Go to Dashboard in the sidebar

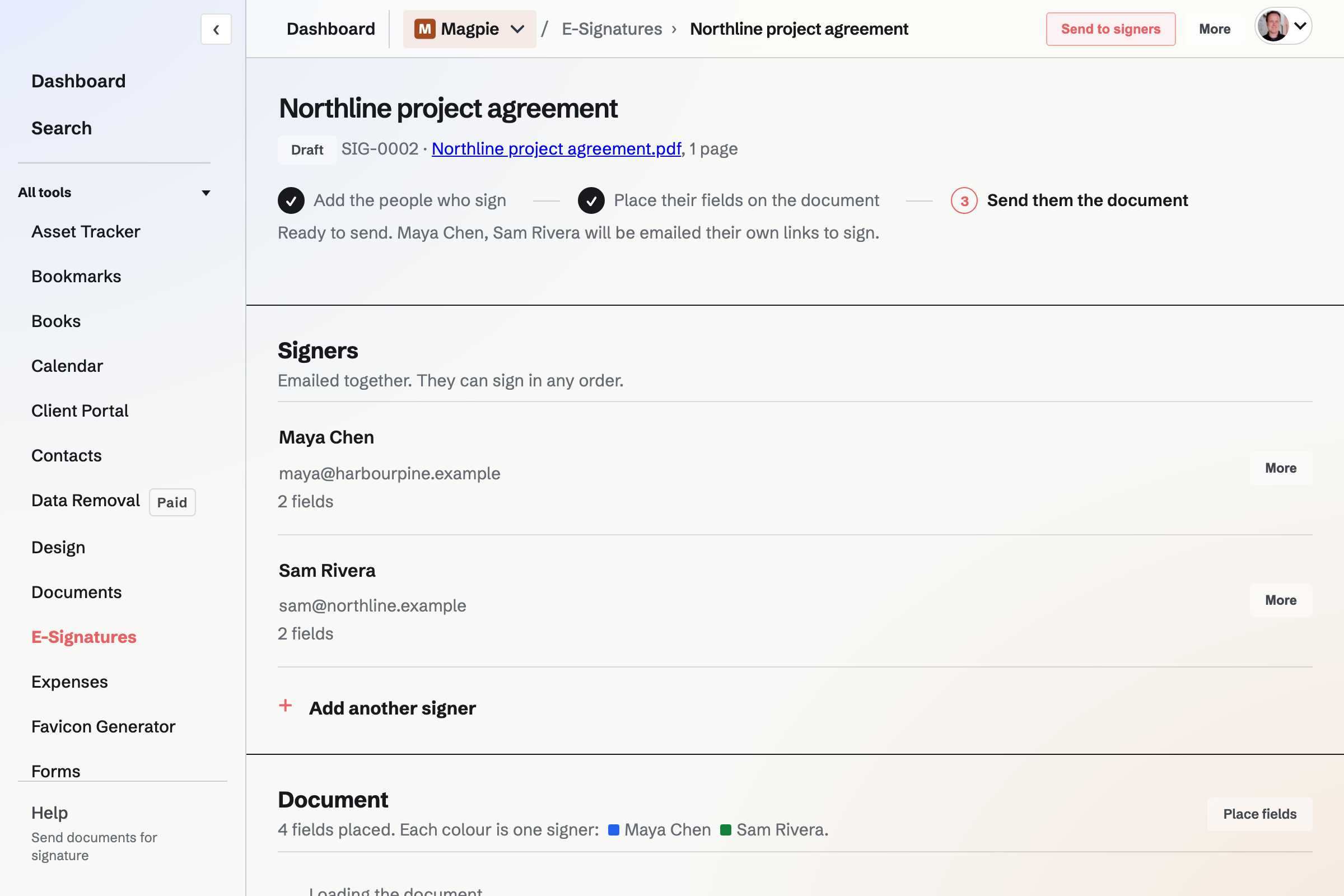[78, 81]
